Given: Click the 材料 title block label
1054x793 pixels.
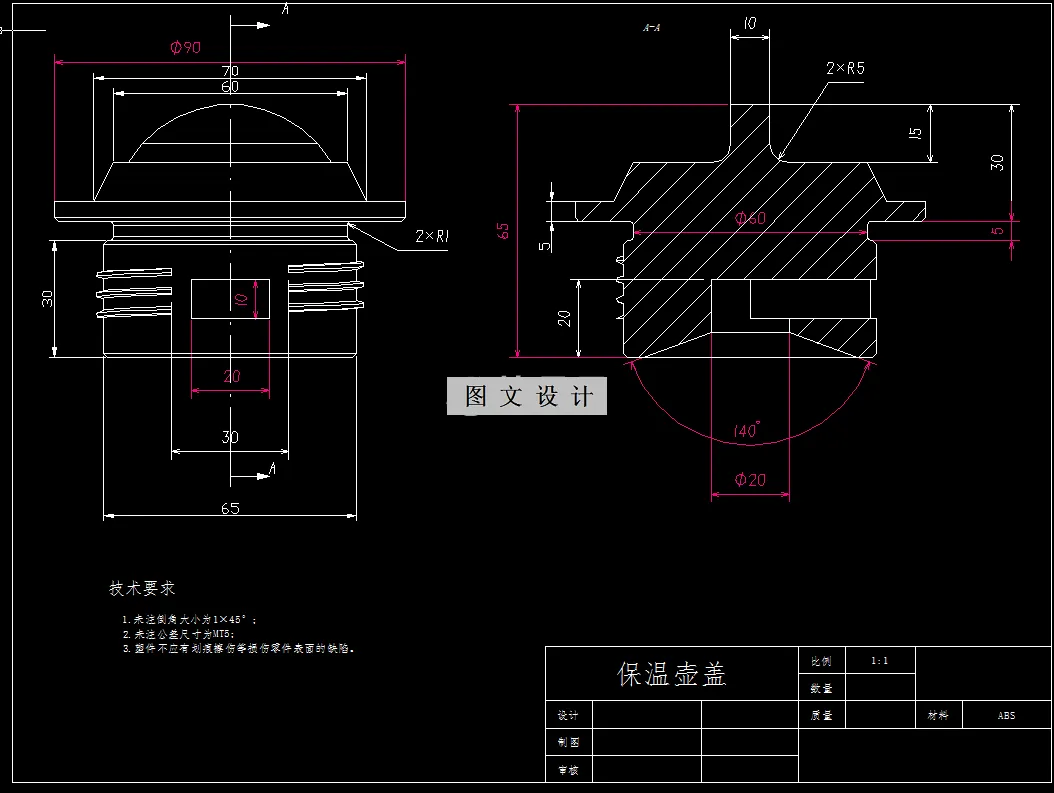Looking at the screenshot, I should tap(938, 715).
